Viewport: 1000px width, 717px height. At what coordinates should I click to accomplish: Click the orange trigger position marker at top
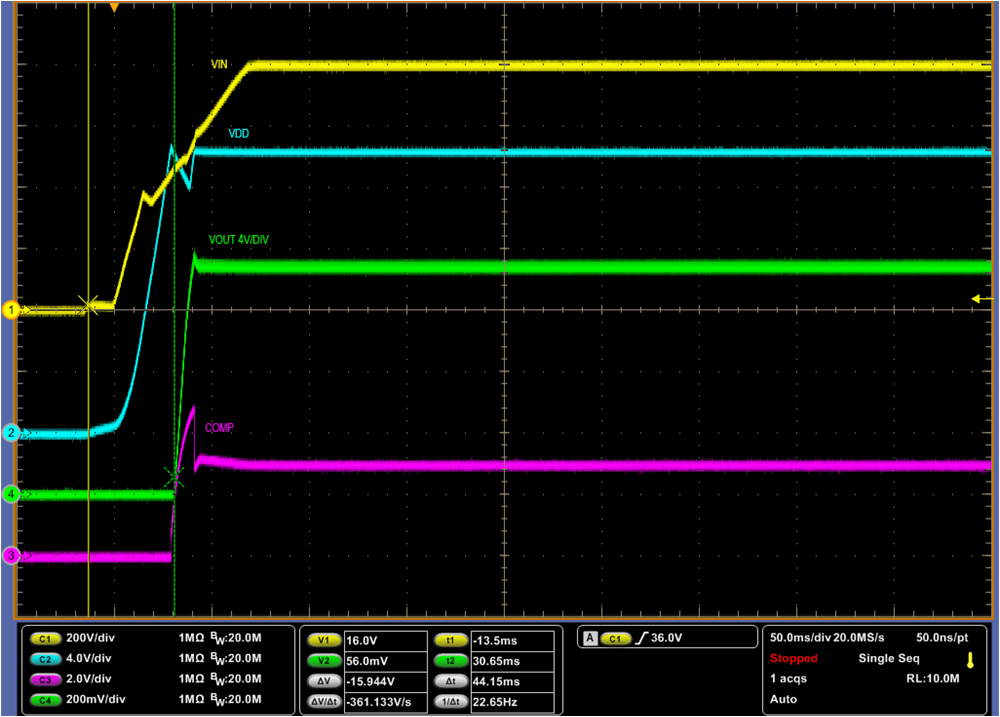116,8
